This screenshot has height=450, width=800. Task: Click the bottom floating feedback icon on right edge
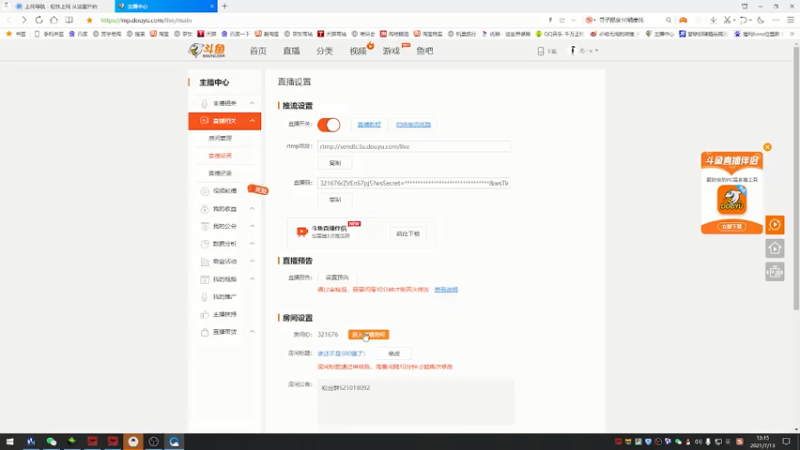point(774,272)
